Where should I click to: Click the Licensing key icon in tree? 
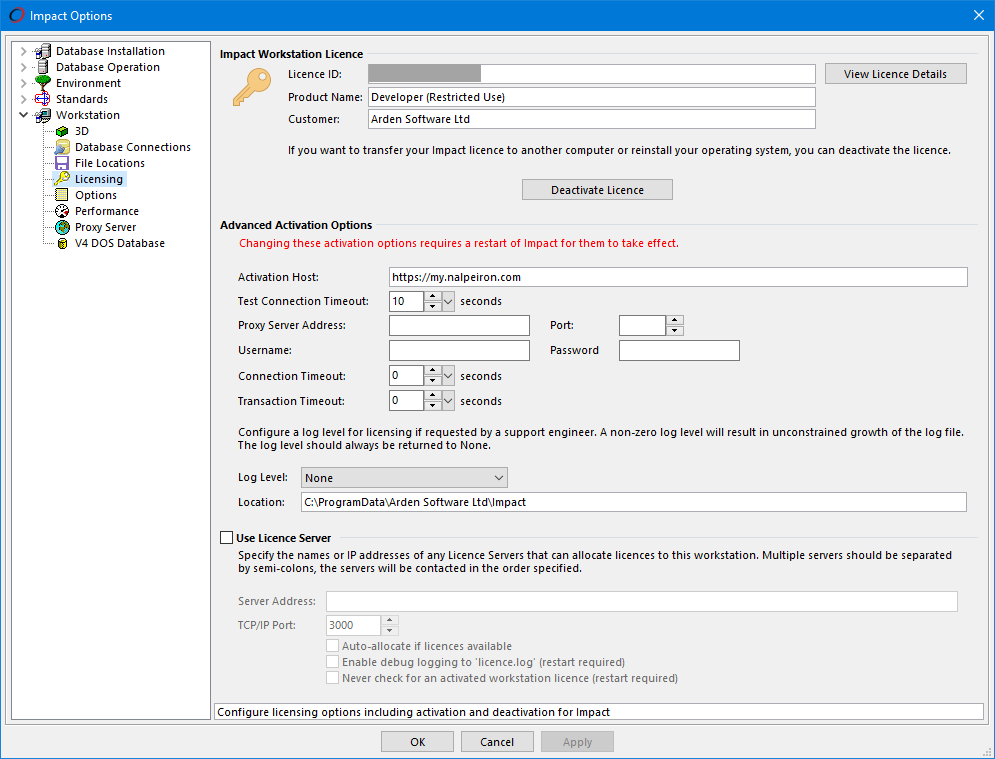tap(62, 179)
